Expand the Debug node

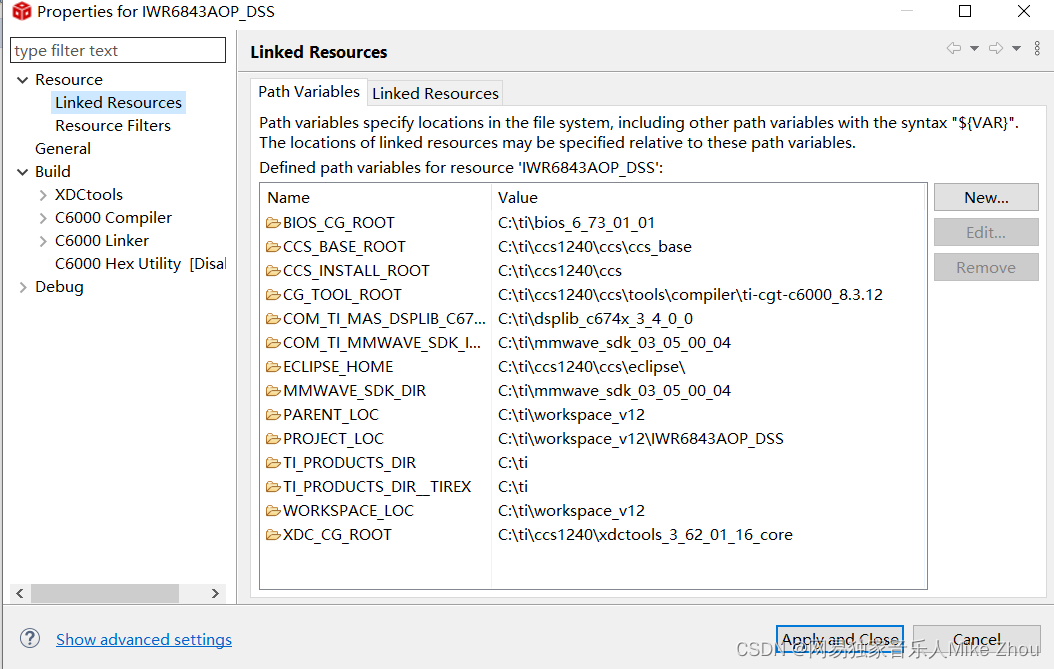[x=22, y=286]
